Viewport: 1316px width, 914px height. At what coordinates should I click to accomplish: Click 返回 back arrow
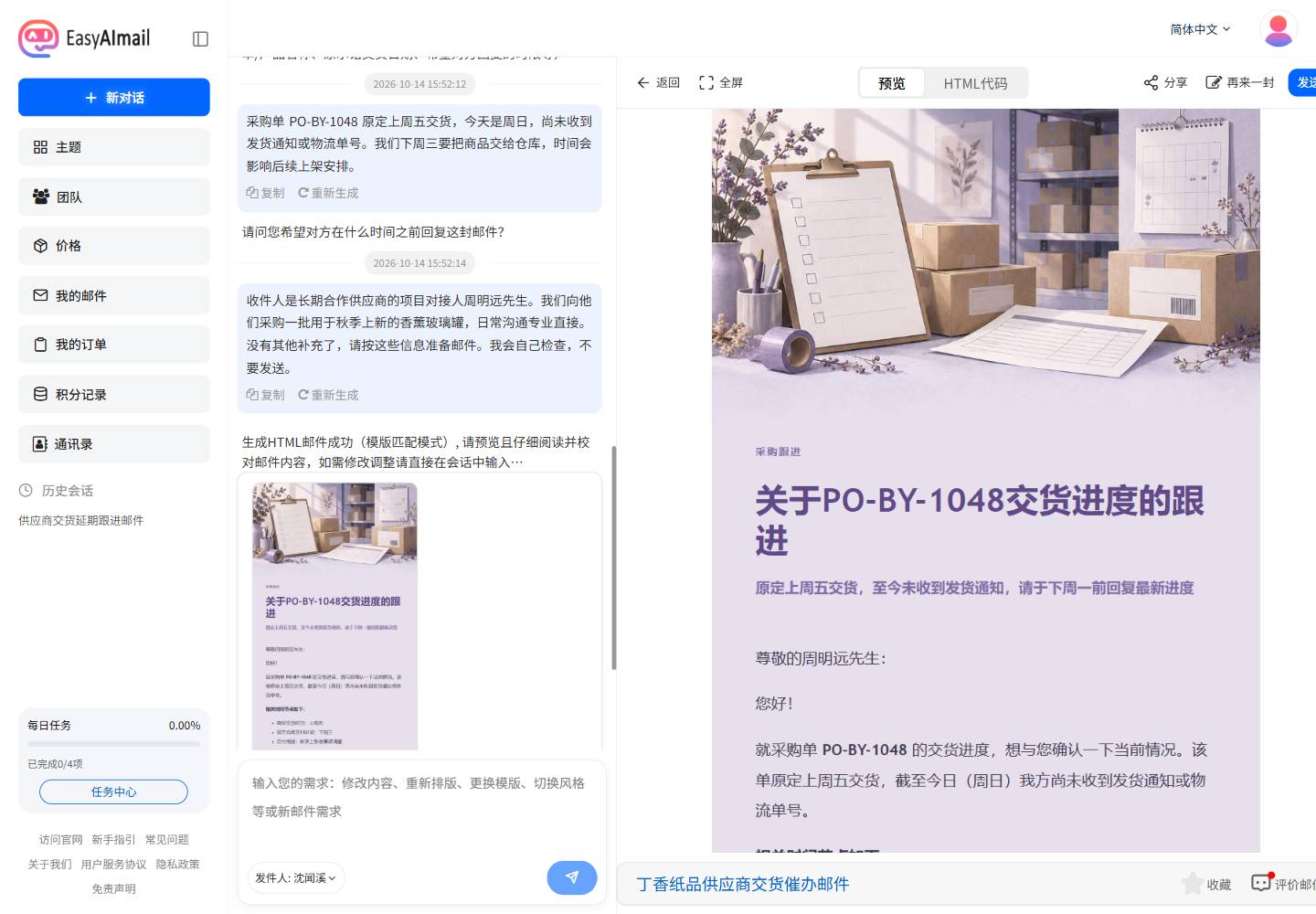pos(658,82)
